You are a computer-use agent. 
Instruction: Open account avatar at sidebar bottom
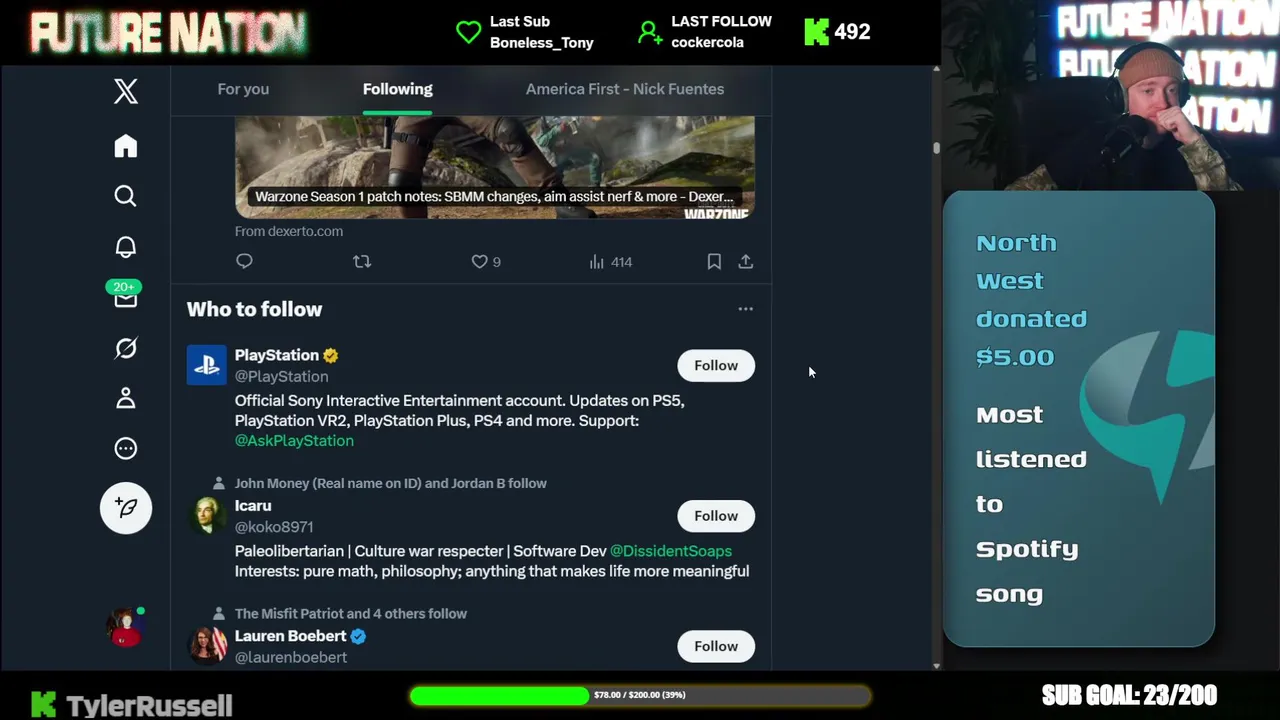coord(126,627)
